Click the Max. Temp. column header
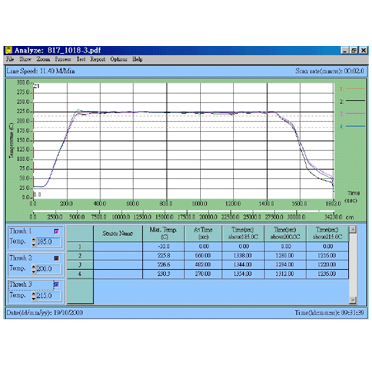Screen dimensions: 372x372 point(163,233)
